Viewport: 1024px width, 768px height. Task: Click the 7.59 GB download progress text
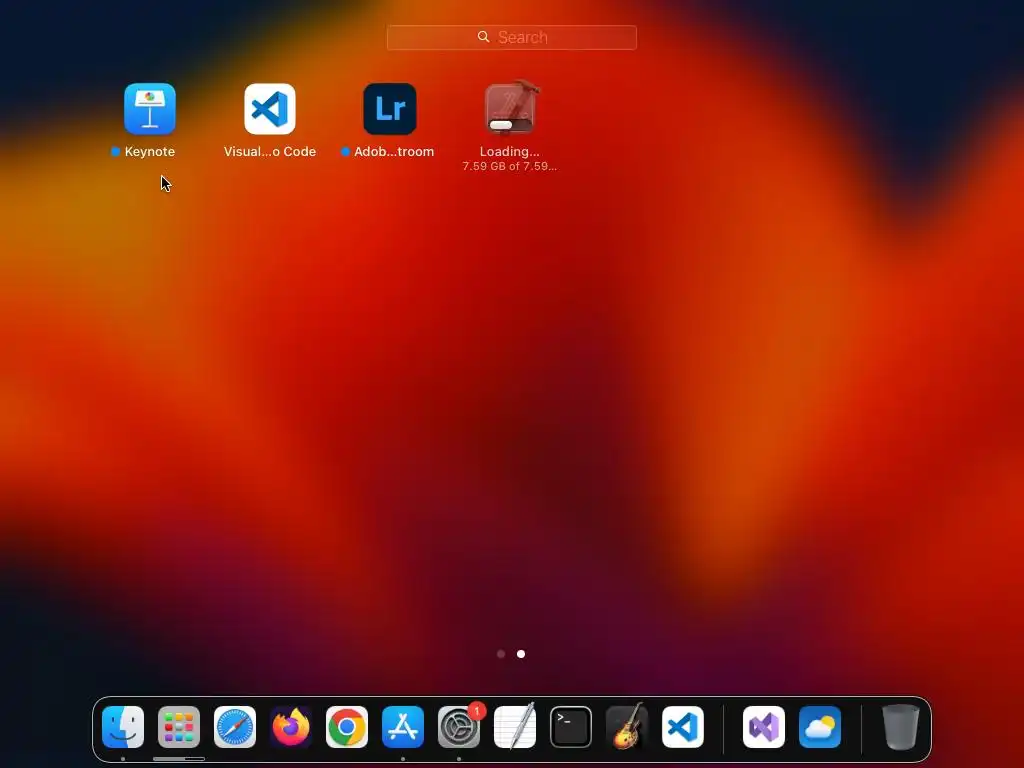tap(509, 166)
